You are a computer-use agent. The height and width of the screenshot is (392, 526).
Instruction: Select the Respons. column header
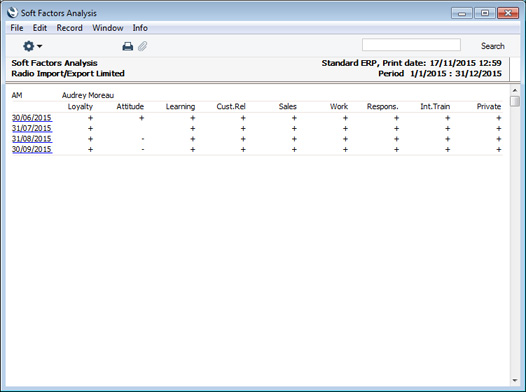point(382,107)
